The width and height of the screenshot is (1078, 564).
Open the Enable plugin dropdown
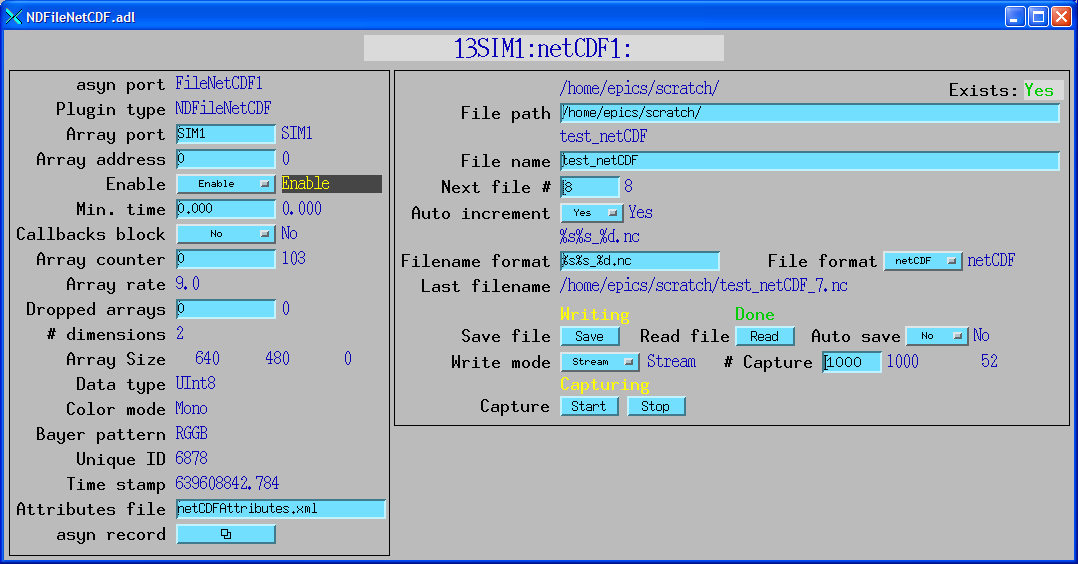225,184
